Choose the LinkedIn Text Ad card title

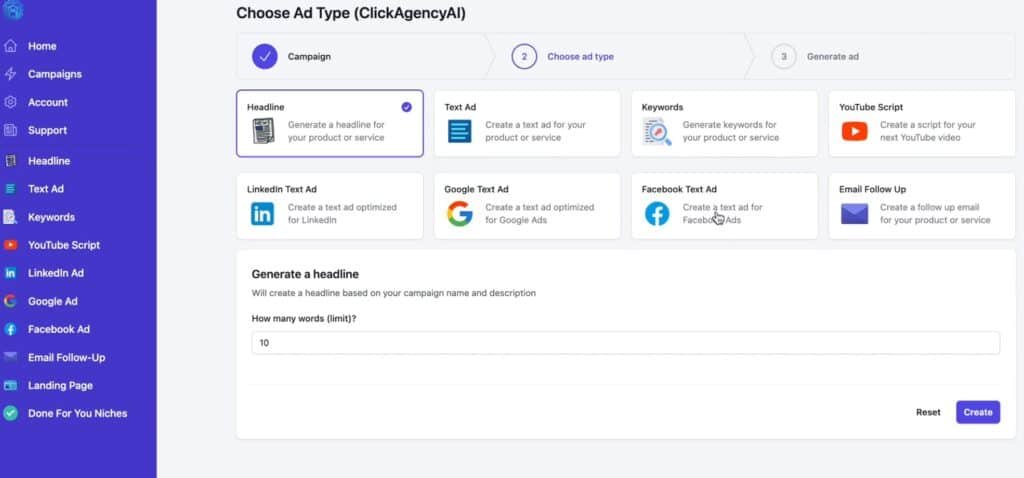pos(281,189)
